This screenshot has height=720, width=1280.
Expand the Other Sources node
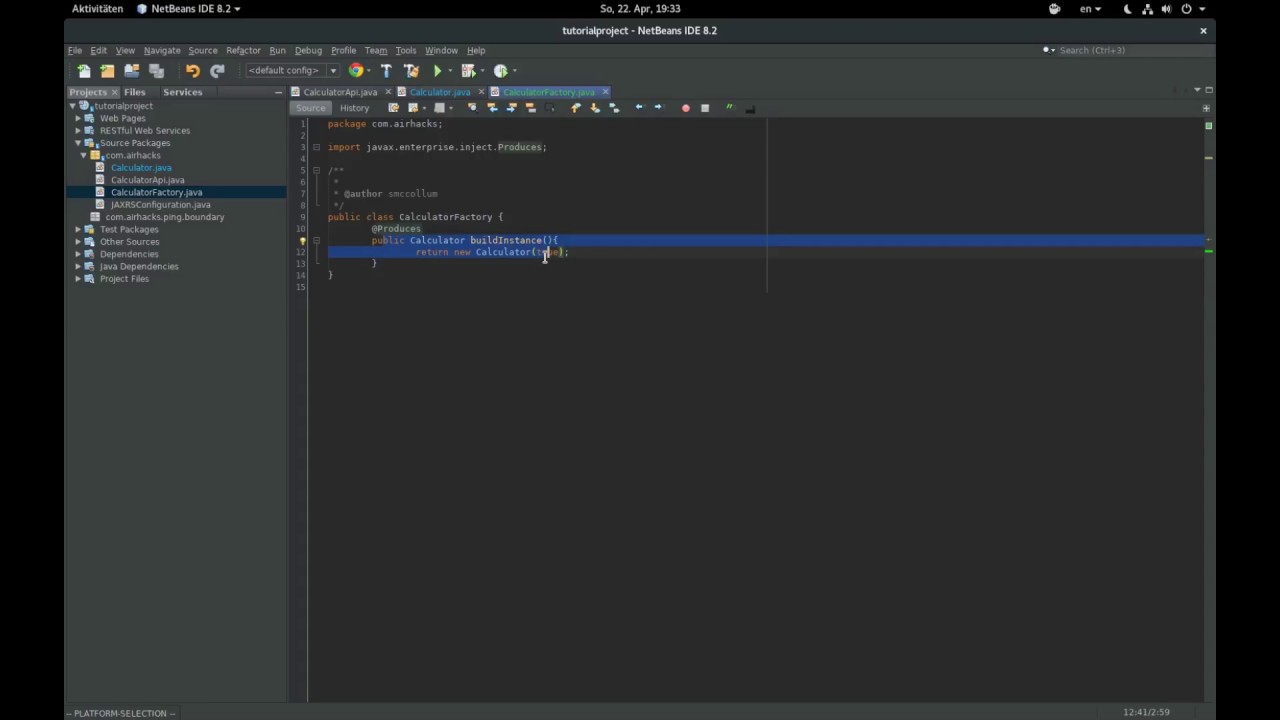coord(78,242)
